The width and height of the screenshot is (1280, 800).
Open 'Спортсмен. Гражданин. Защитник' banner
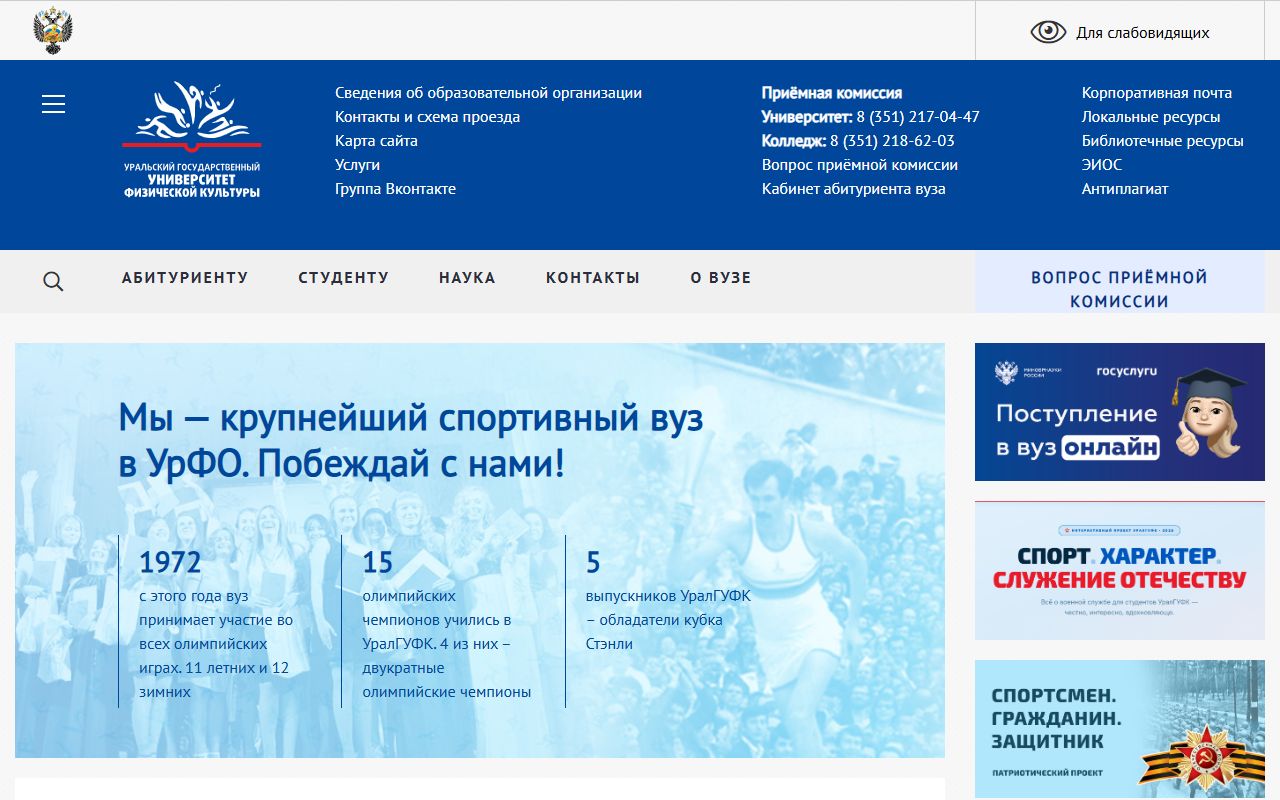[x=1119, y=729]
